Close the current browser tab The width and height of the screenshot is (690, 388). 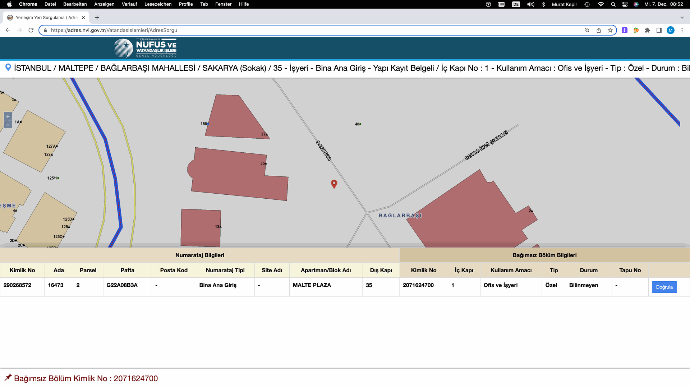point(83,18)
